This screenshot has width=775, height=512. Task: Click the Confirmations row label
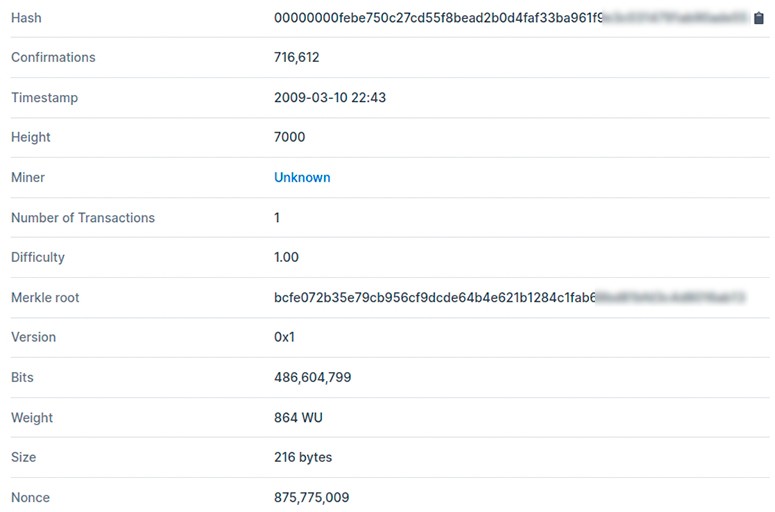click(53, 57)
